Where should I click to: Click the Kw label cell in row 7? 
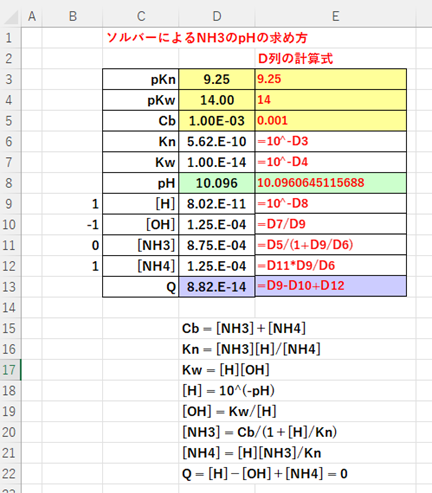[141, 162]
